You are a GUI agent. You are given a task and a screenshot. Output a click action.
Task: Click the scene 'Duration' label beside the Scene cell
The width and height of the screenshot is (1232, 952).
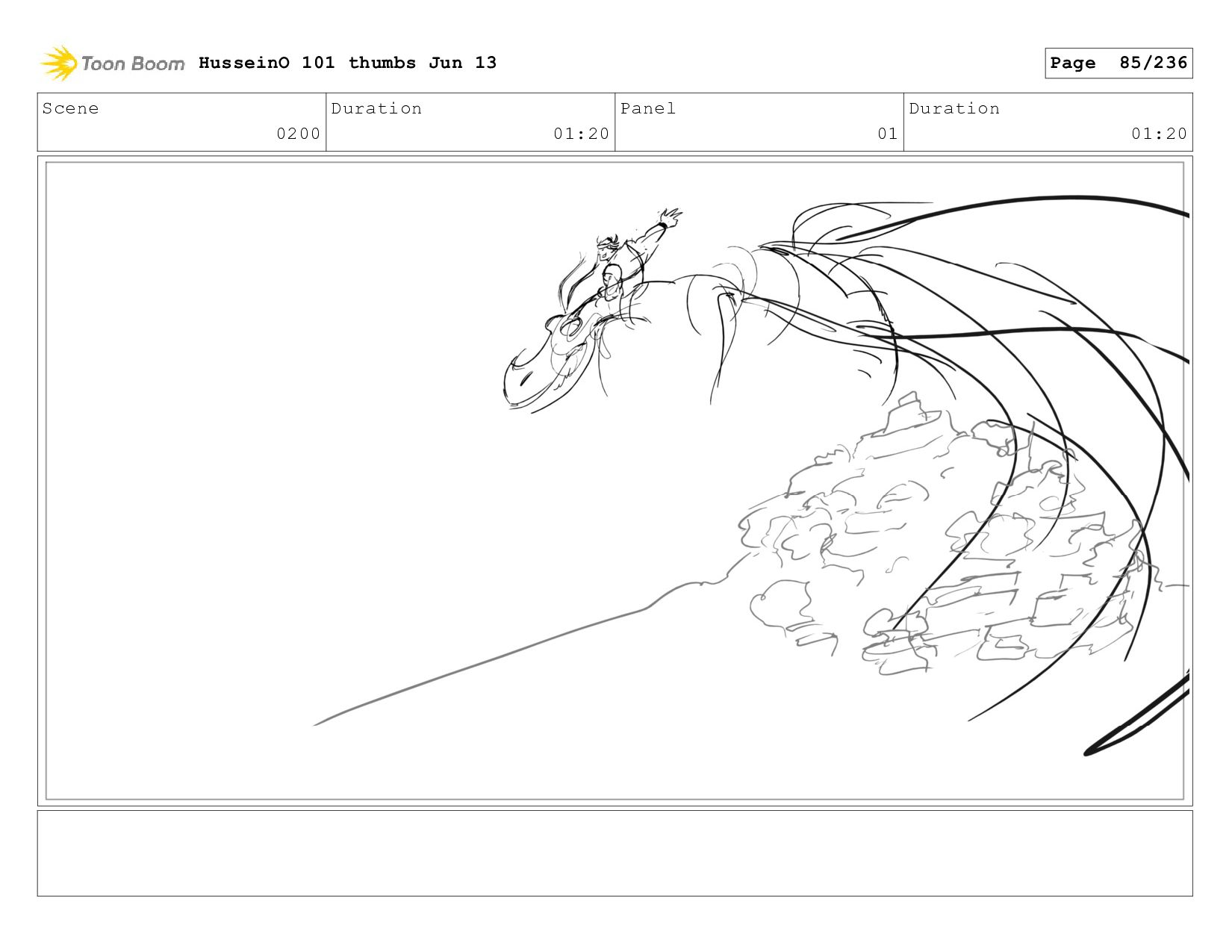(x=376, y=108)
